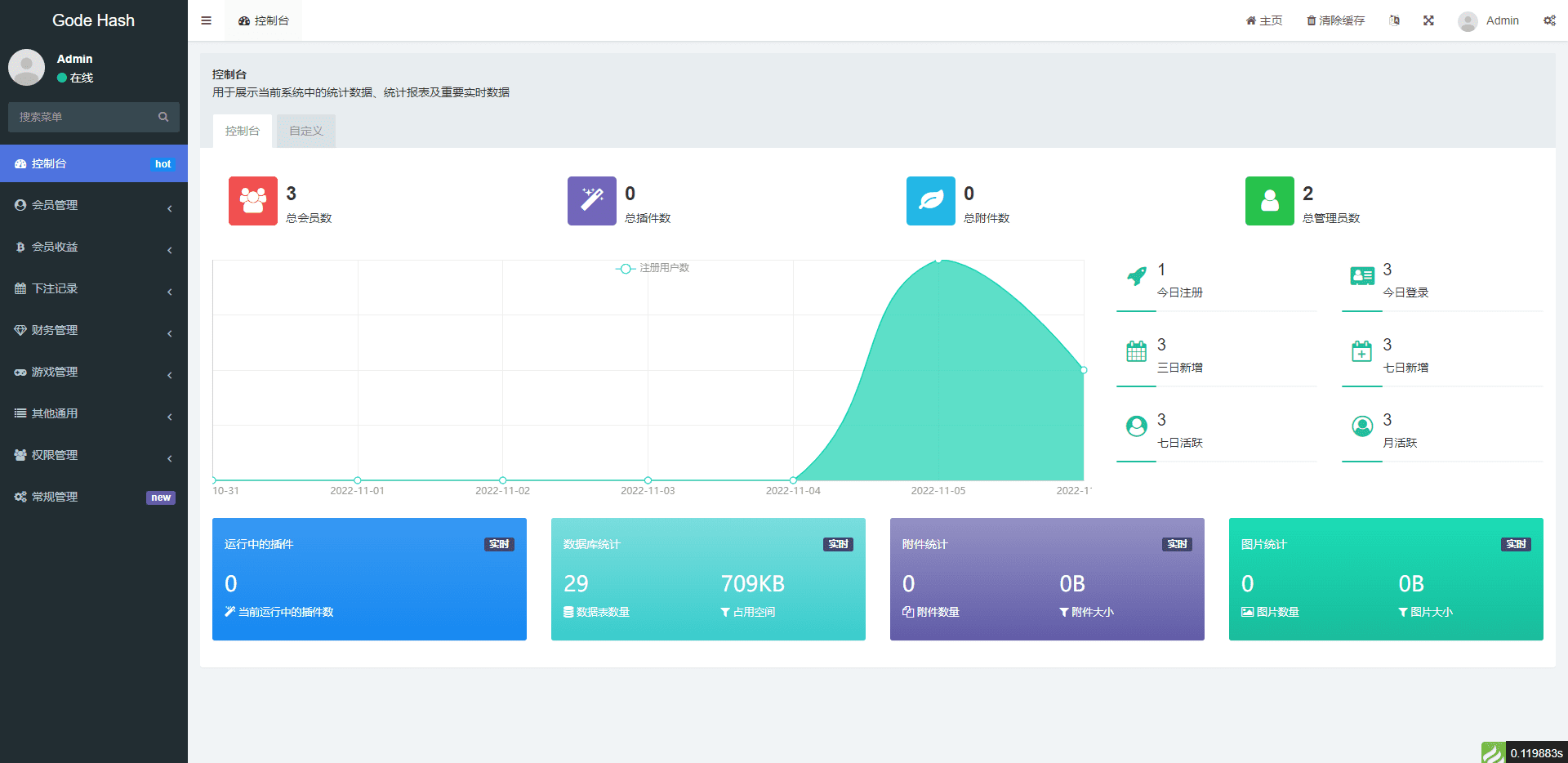This screenshot has height=763, width=1568.
Task: Click the purple total plugins wand icon
Action: click(591, 201)
